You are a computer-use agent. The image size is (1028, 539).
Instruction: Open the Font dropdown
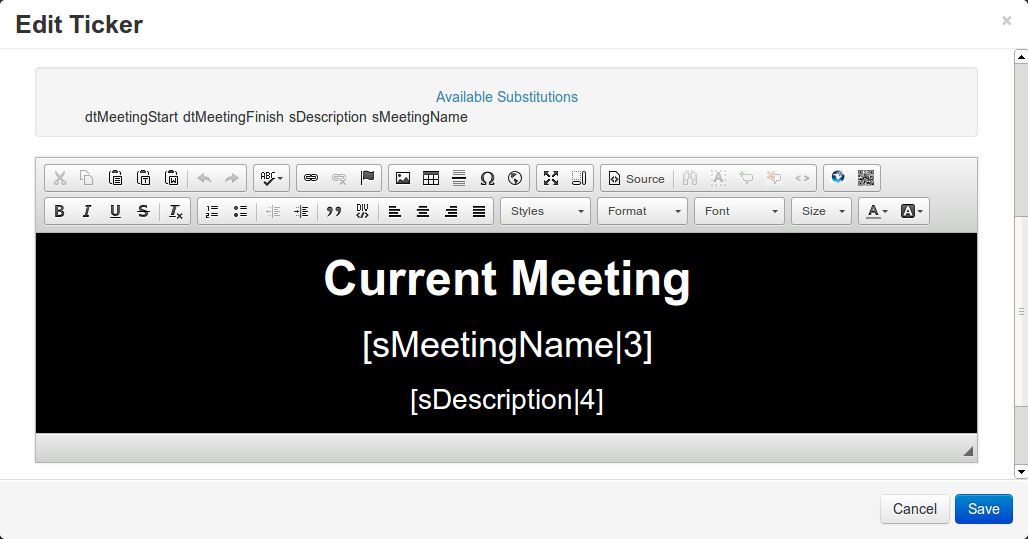(x=739, y=211)
